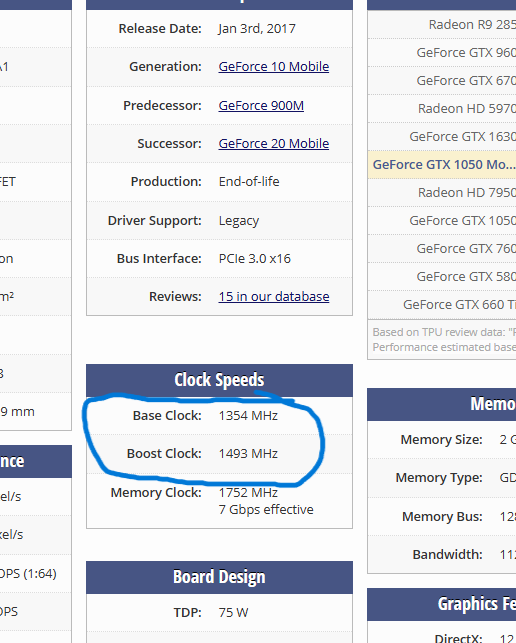
Task: Click the 'Bandwidth:' label
Action: pos(448,554)
